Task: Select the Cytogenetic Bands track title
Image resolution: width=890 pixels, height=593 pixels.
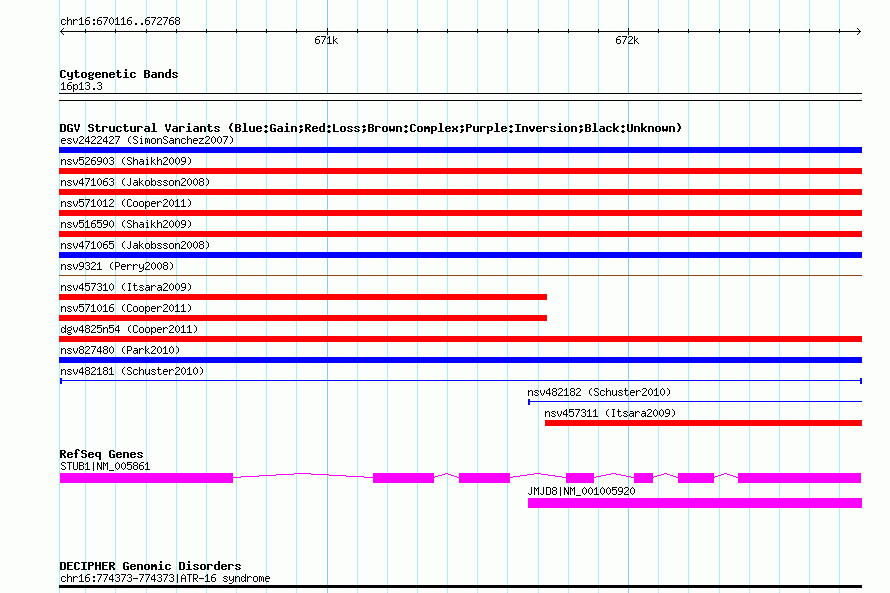Action: 119,74
